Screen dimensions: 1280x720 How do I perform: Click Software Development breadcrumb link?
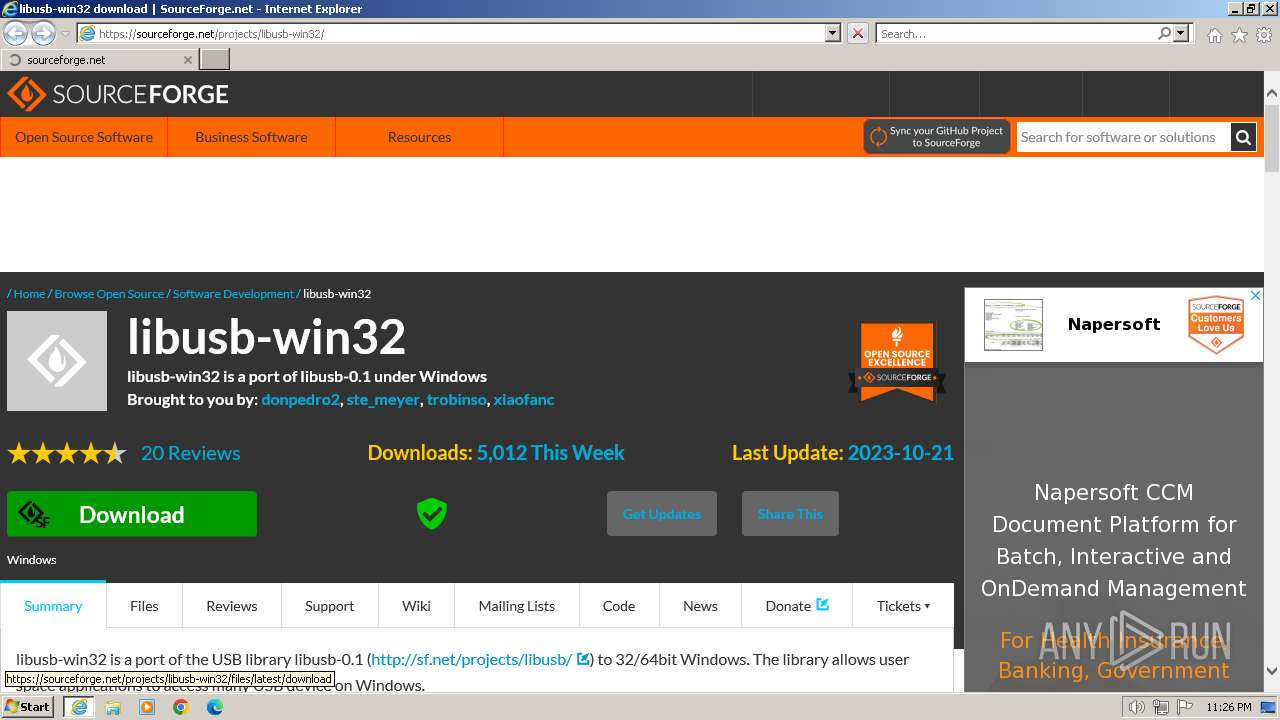pyautogui.click(x=233, y=293)
